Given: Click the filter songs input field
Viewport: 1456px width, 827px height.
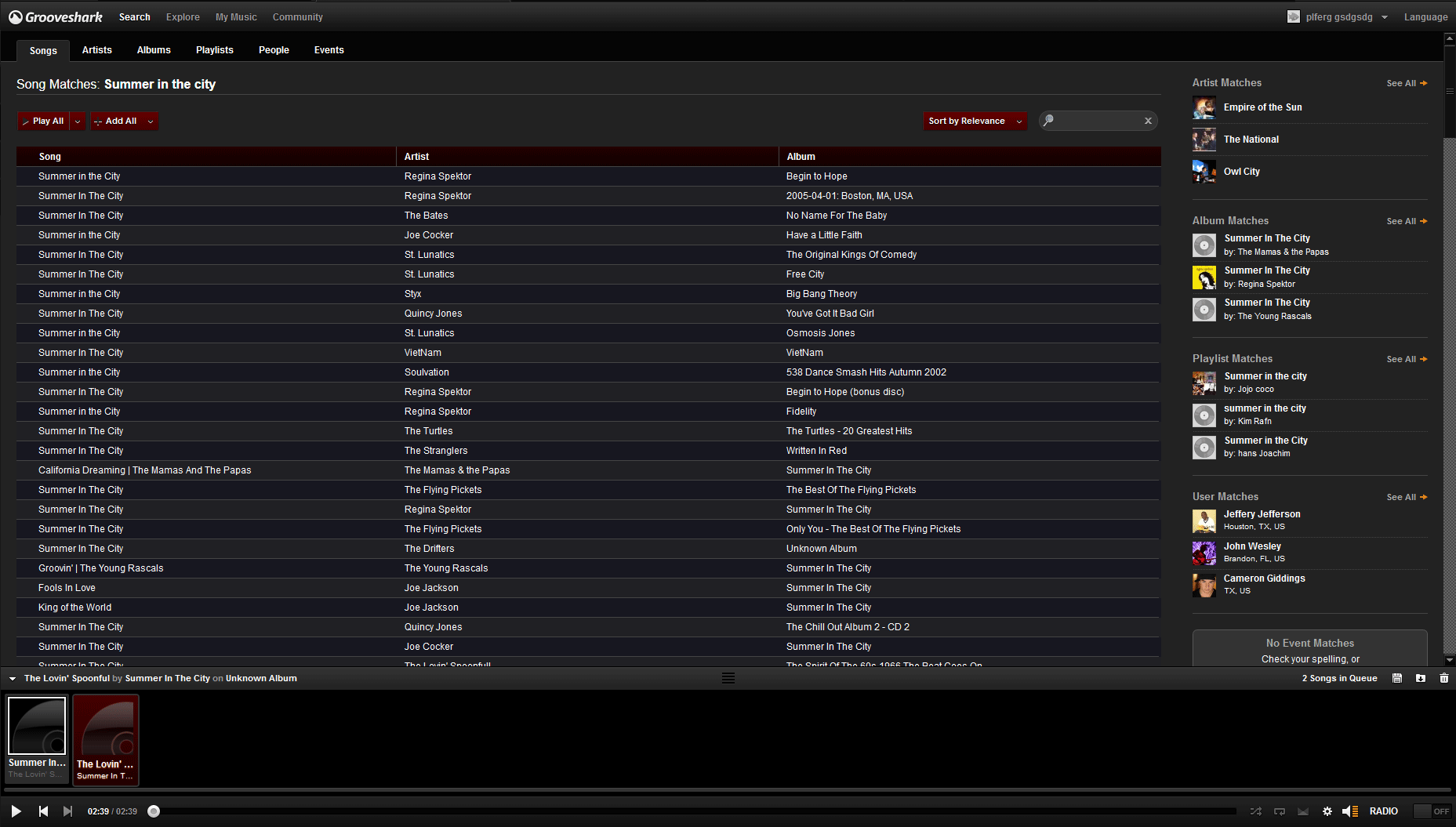Looking at the screenshot, I should (x=1098, y=121).
